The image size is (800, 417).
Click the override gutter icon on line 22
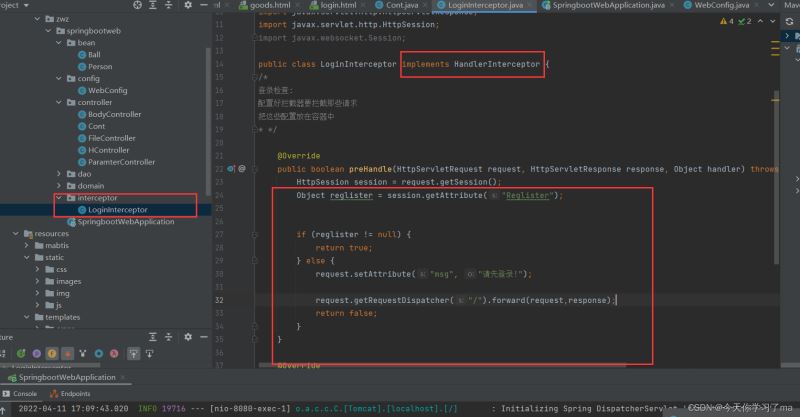click(231, 169)
